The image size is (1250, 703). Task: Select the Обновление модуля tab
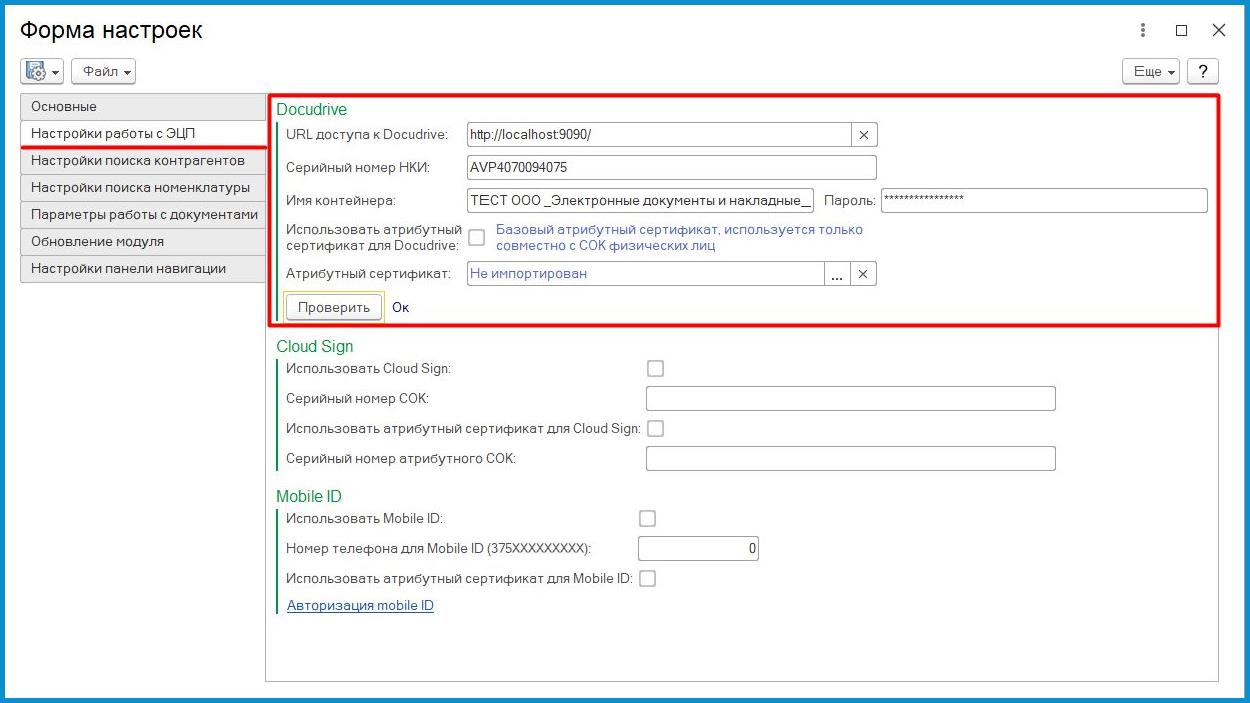(x=142, y=241)
